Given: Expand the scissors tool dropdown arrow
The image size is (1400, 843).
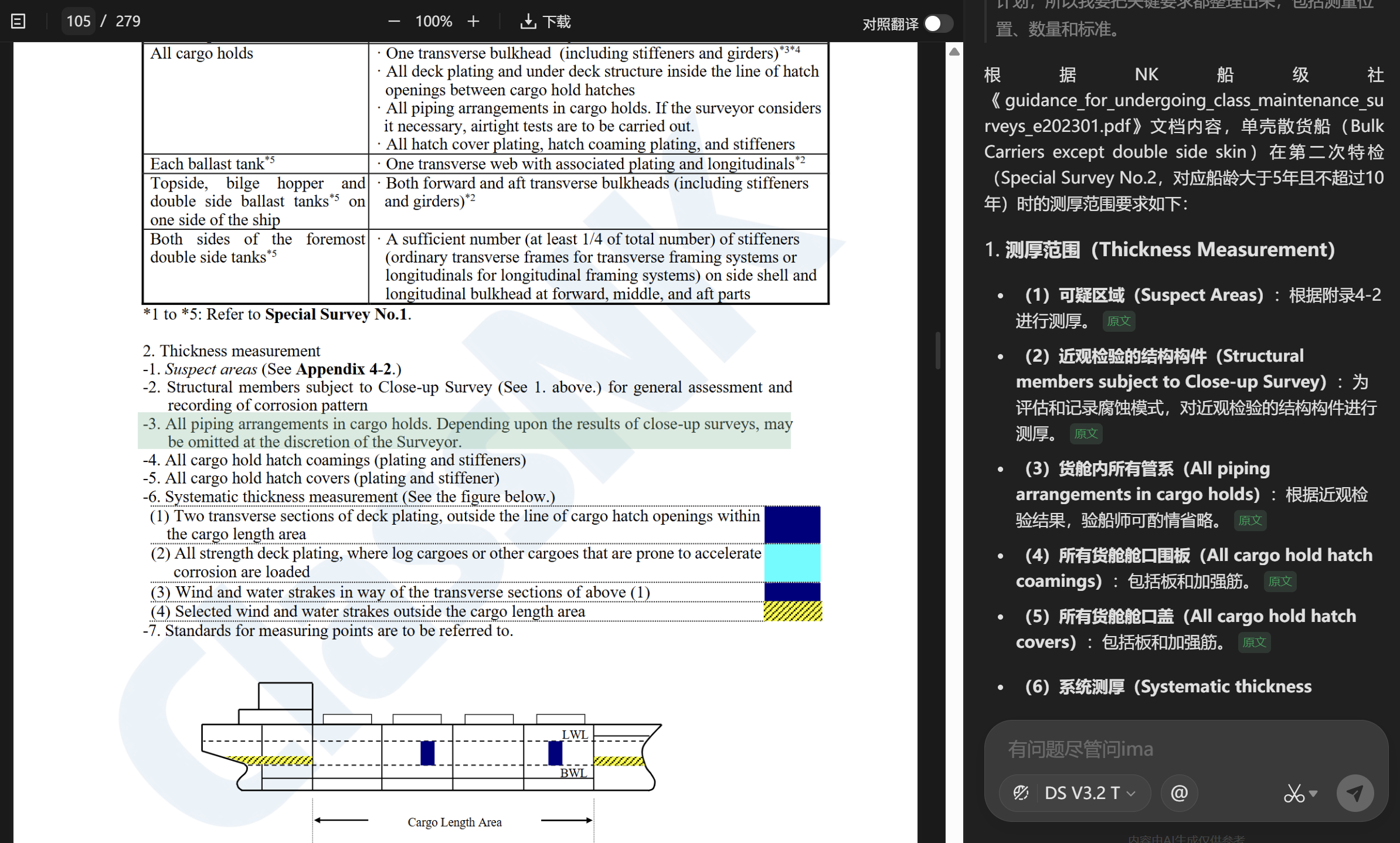Looking at the screenshot, I should pos(1313,793).
